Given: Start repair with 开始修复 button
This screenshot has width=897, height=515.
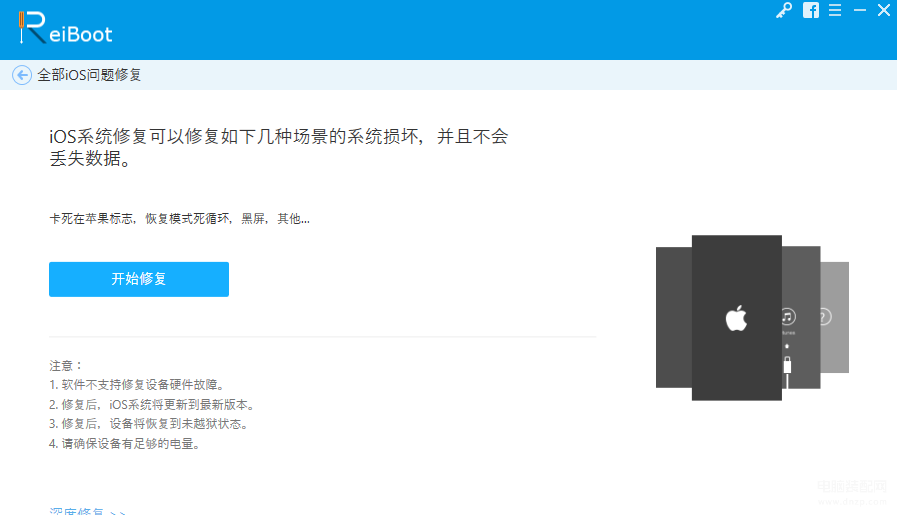Looking at the screenshot, I should coord(139,279).
